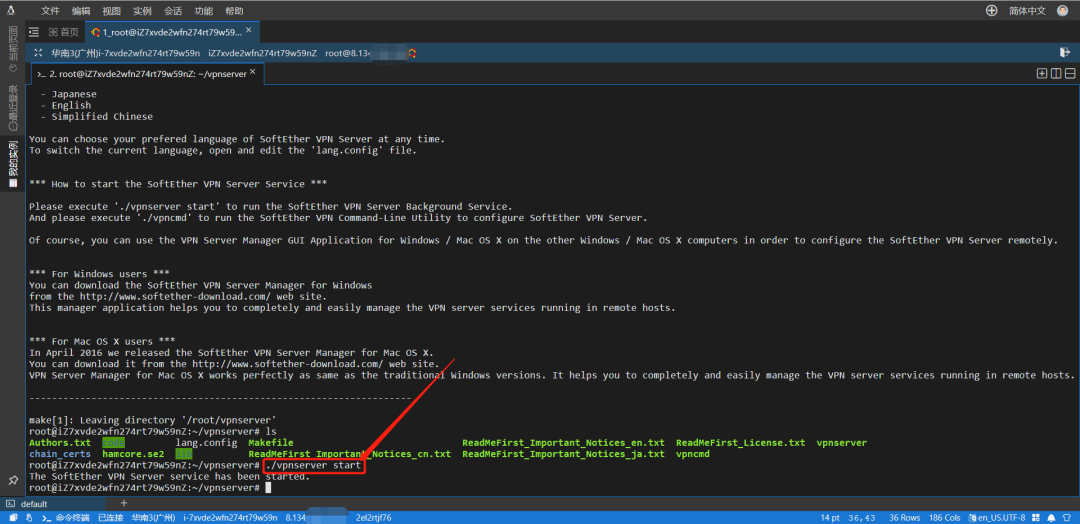The height and width of the screenshot is (524, 1080).
Task: Click the Ubuntu logo beside root@8.134
Action: coord(411,53)
